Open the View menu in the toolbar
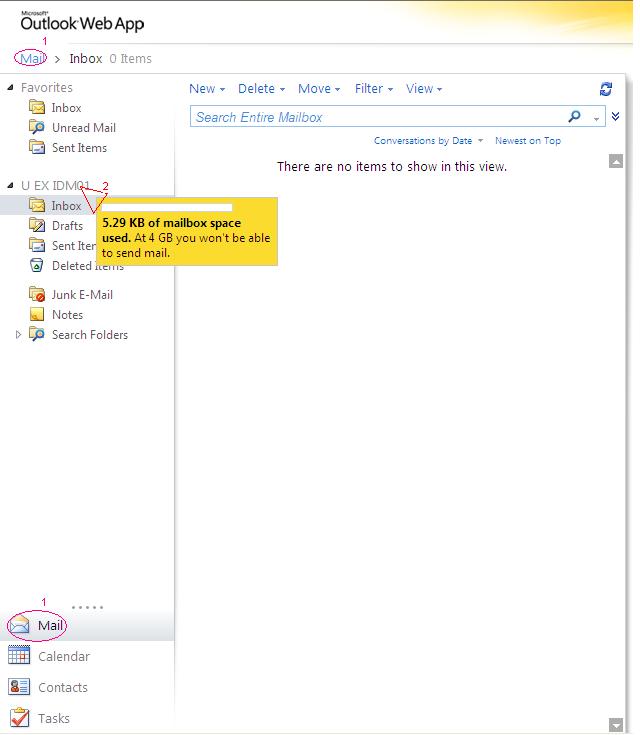 click(x=424, y=89)
